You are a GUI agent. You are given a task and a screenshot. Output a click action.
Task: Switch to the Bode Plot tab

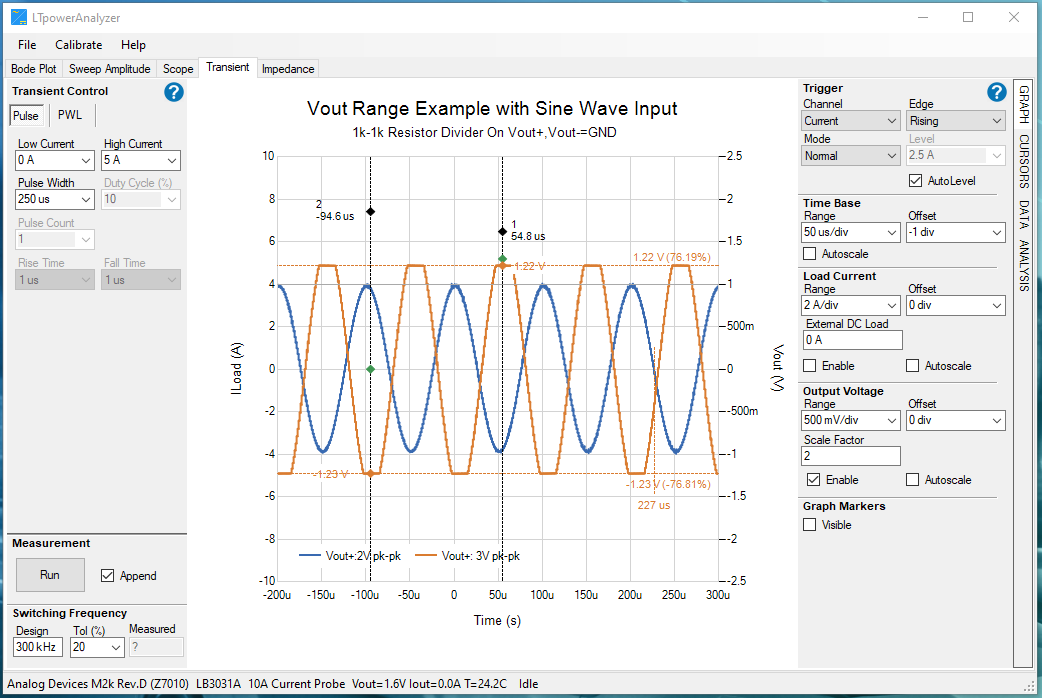point(34,69)
